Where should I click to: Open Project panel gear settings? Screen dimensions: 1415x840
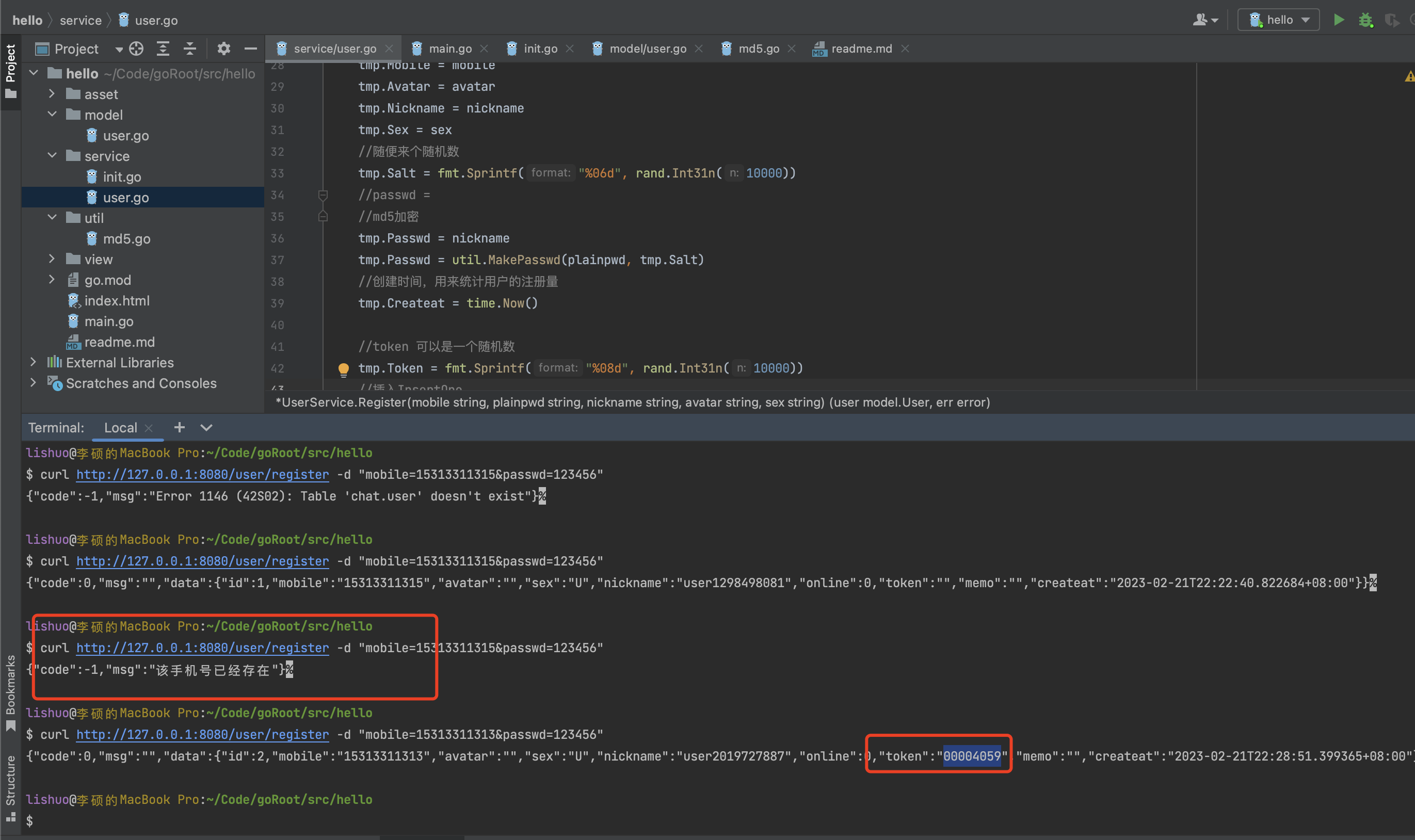pyautogui.click(x=223, y=49)
